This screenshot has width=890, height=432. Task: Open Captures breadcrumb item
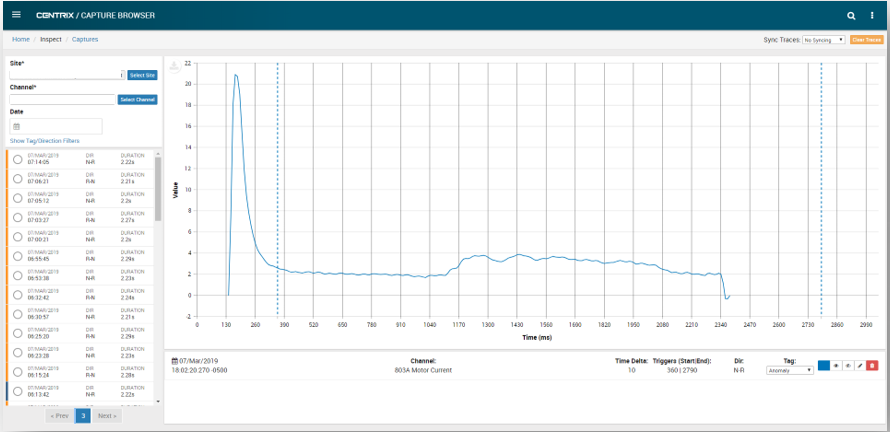85,40
